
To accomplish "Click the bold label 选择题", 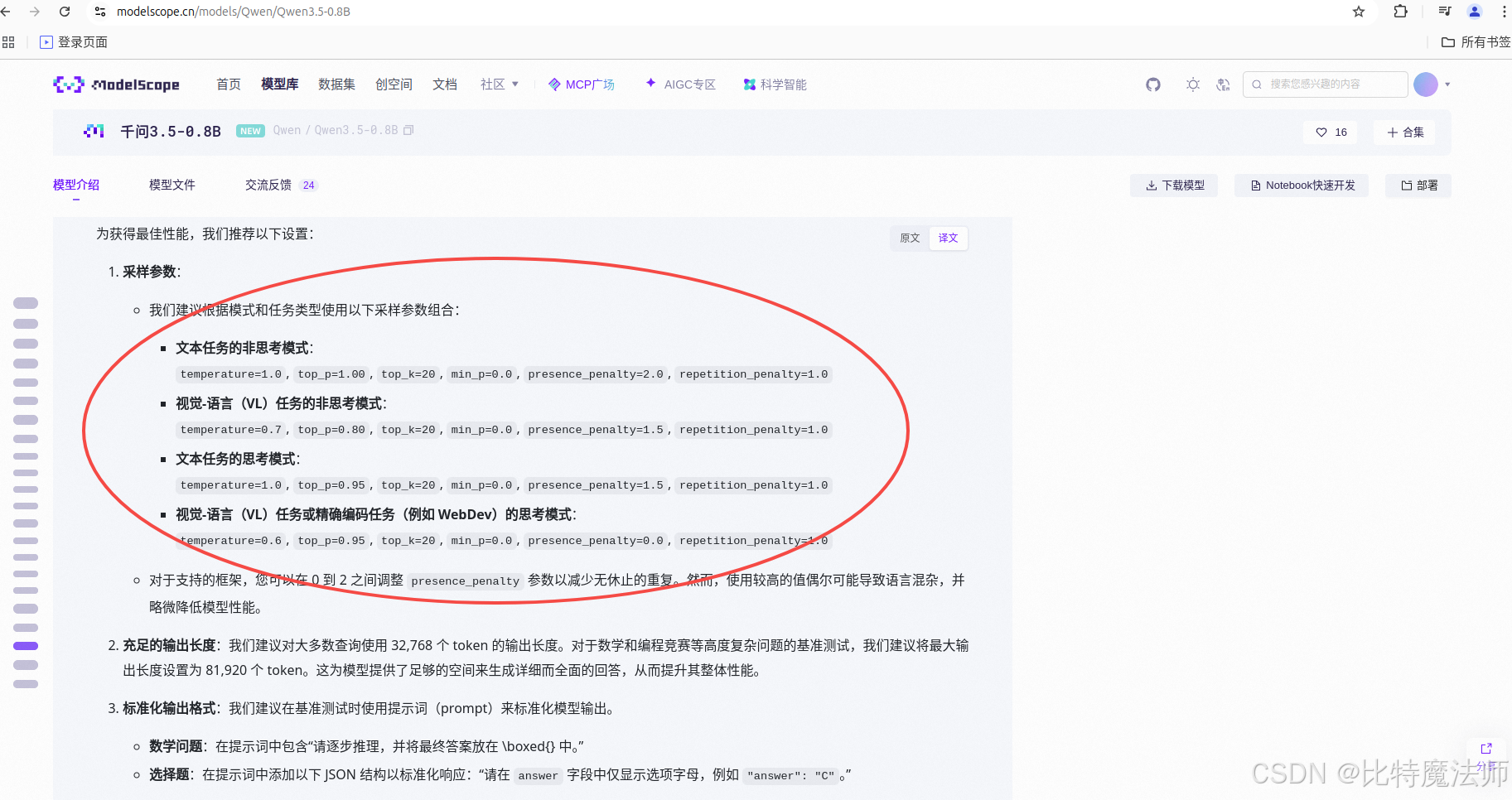I will 169,774.
